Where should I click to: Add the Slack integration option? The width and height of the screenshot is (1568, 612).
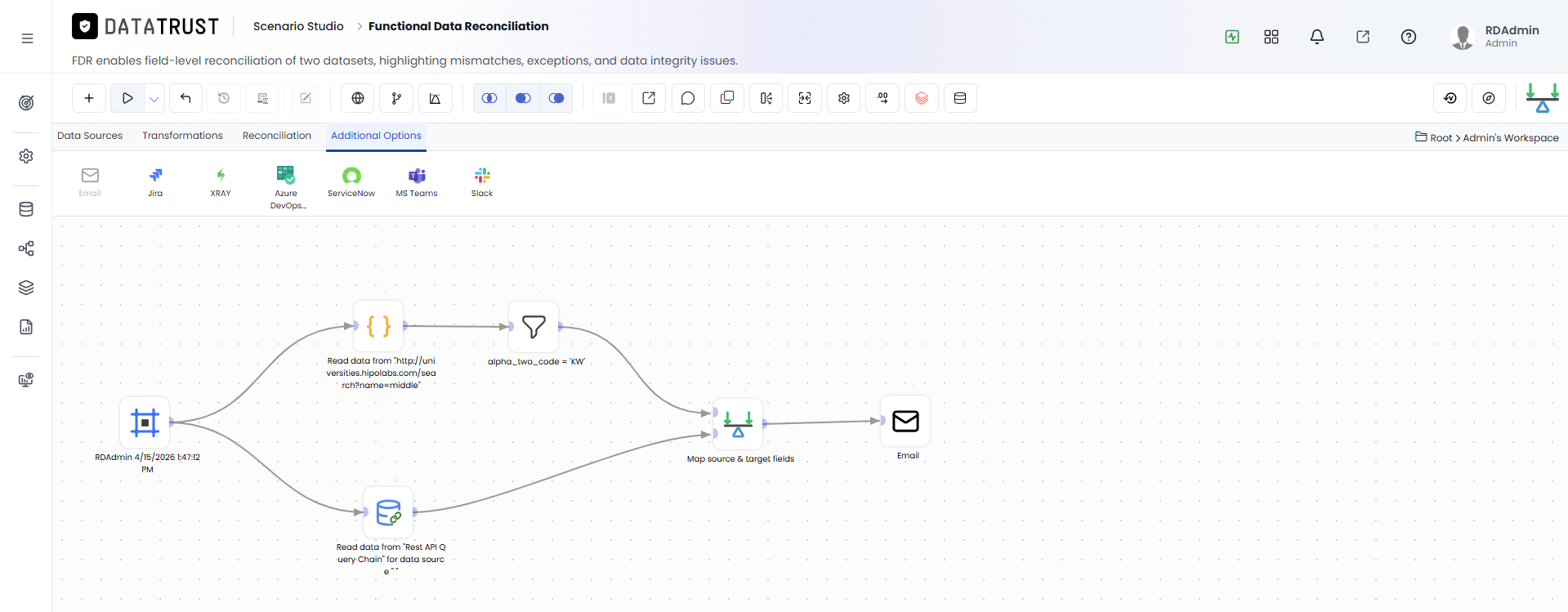482,182
